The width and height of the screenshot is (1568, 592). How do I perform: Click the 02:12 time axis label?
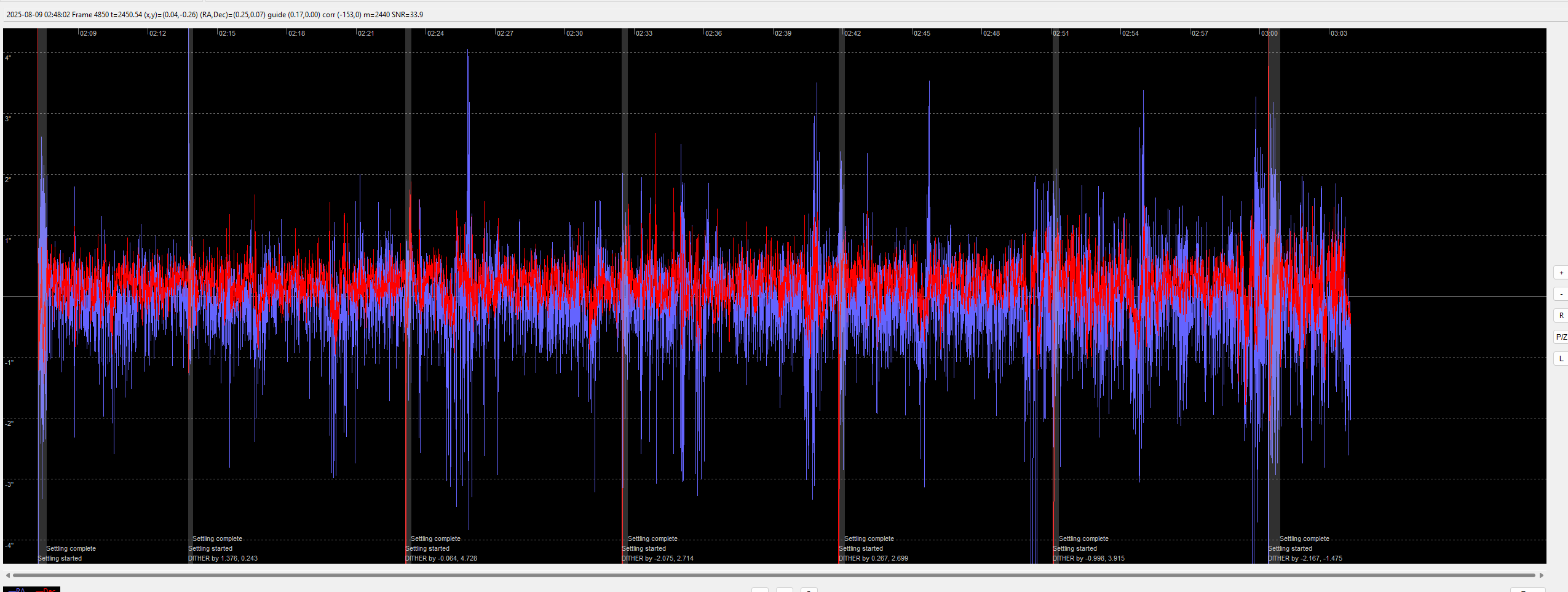[x=157, y=33]
